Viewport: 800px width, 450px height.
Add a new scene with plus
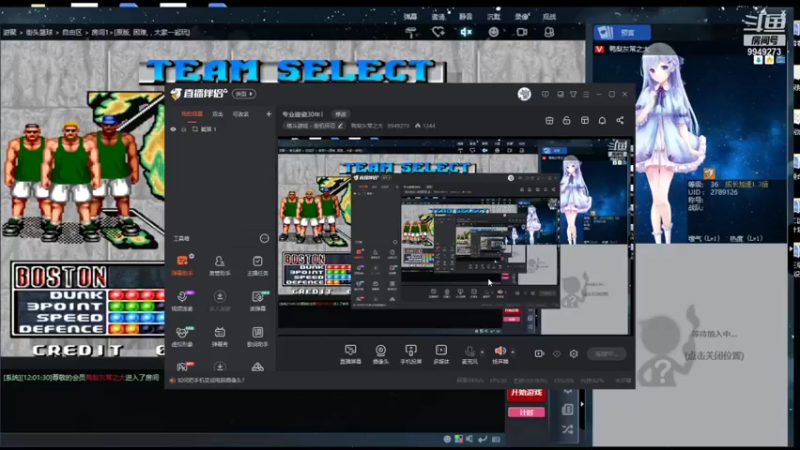click(x=268, y=114)
